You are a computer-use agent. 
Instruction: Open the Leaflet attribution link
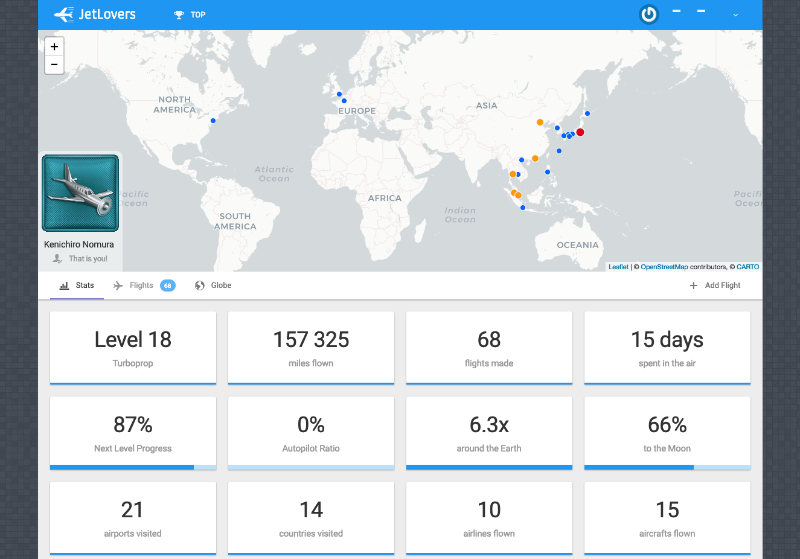point(618,267)
